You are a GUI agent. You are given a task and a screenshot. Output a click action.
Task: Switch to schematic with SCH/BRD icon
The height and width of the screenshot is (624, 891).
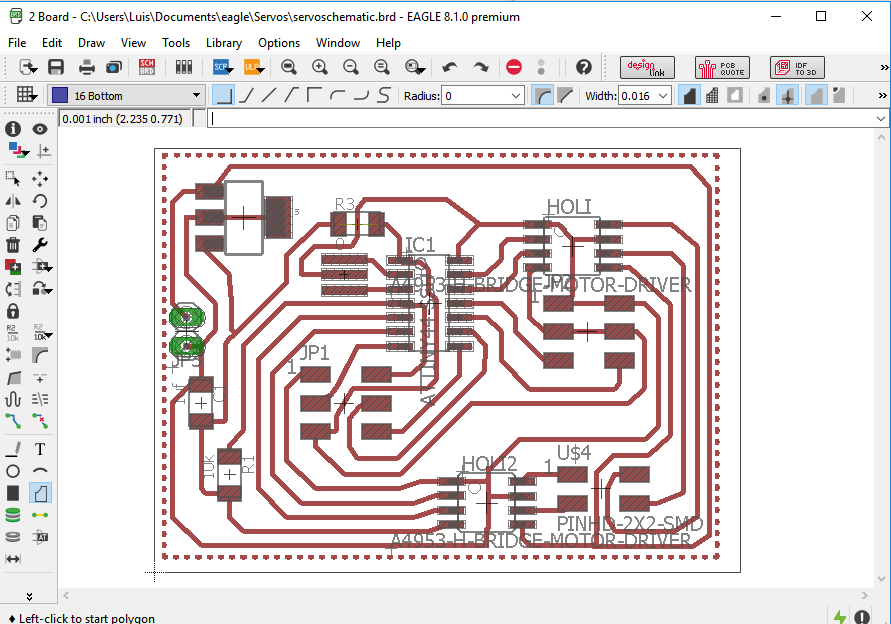(x=147, y=67)
